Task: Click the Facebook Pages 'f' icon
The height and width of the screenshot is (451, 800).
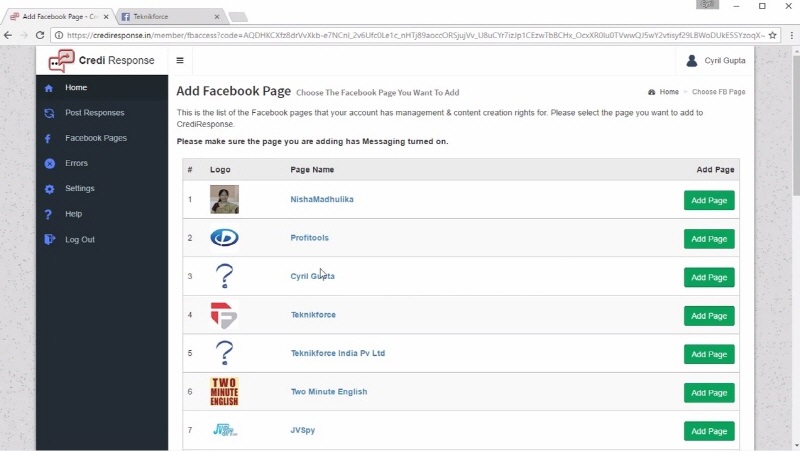Action: (48, 138)
